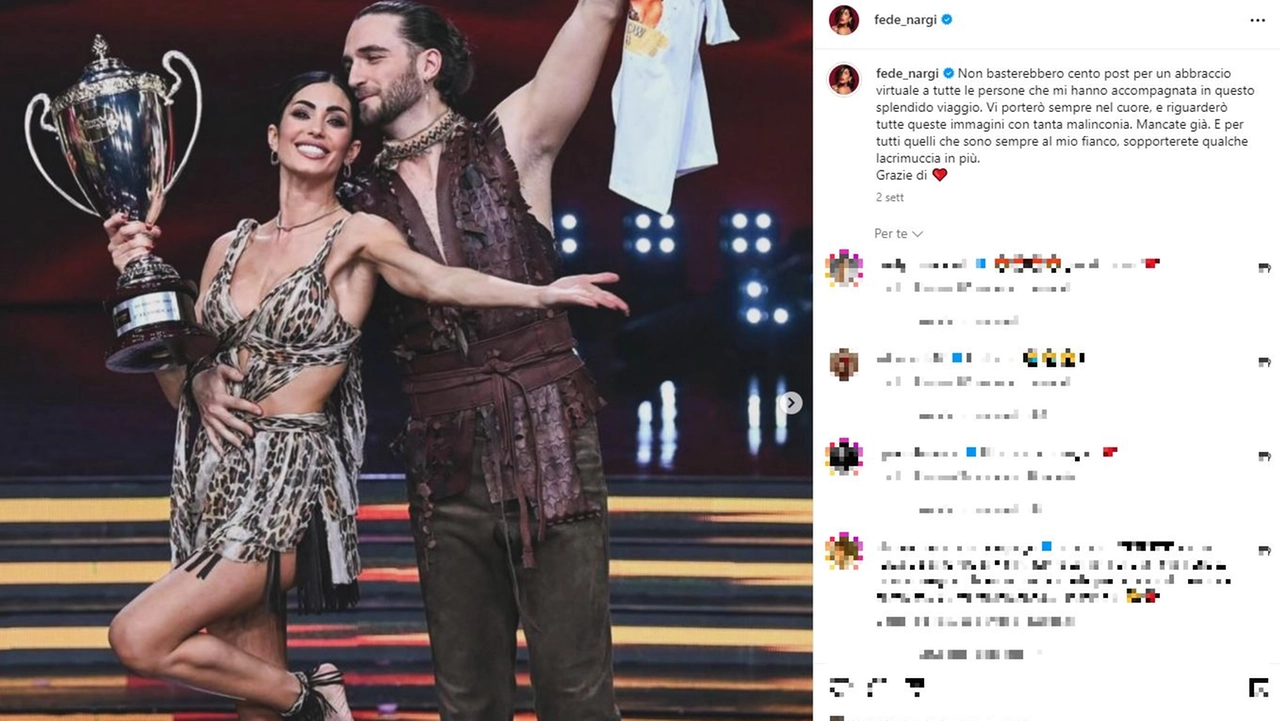Click the verified badge beside header username

tap(947, 19)
